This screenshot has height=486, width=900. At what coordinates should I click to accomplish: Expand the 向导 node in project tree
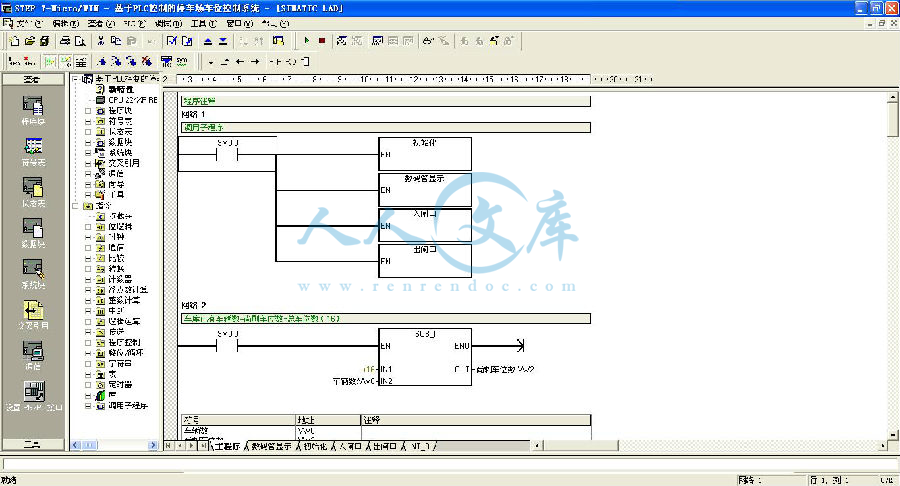pyautogui.click(x=88, y=185)
